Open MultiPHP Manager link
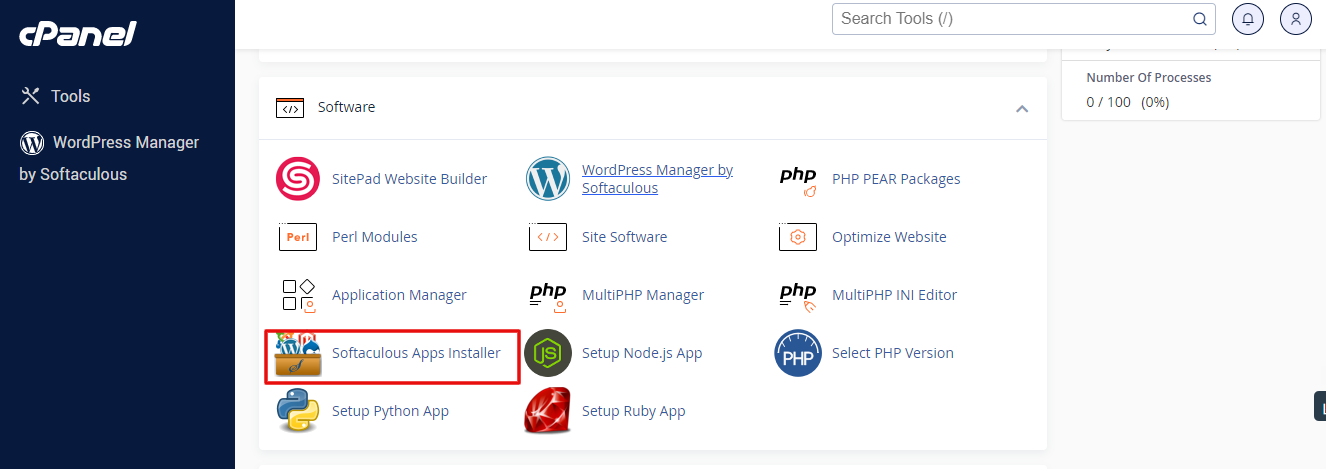This screenshot has height=469, width=1326. coord(643,295)
